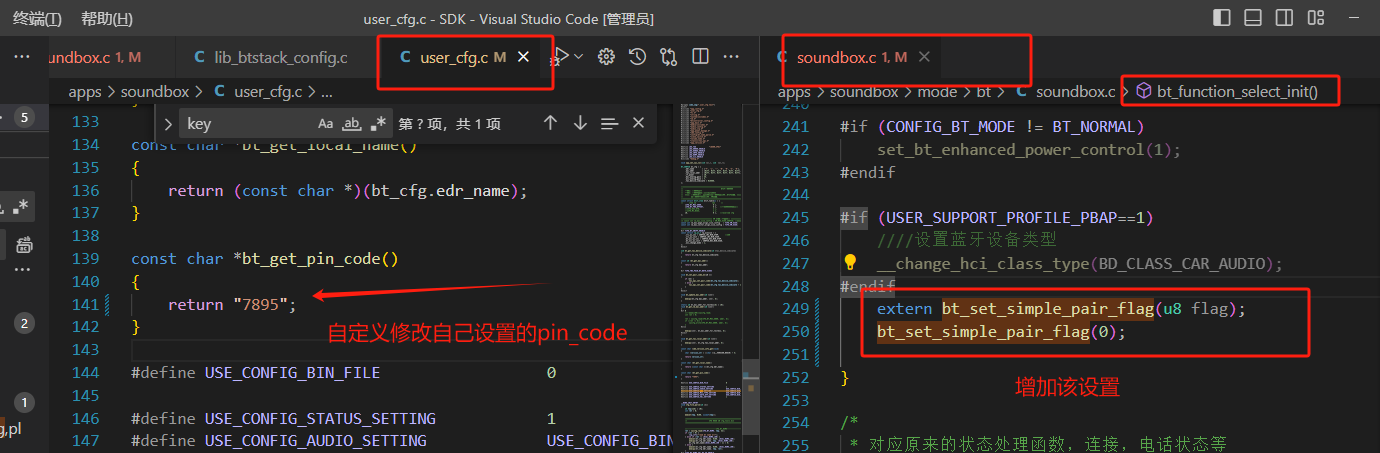Run the C file with the play icon

click(x=563, y=57)
